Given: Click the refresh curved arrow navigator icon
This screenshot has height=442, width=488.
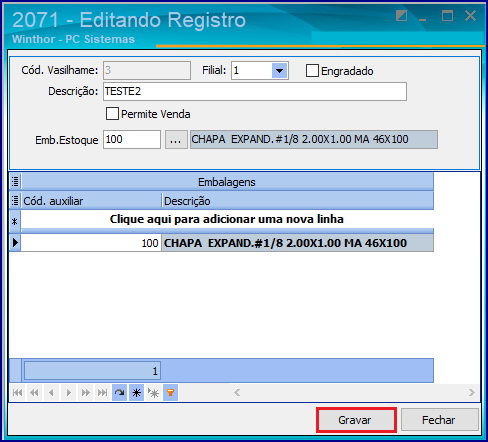Looking at the screenshot, I should coord(119,393).
